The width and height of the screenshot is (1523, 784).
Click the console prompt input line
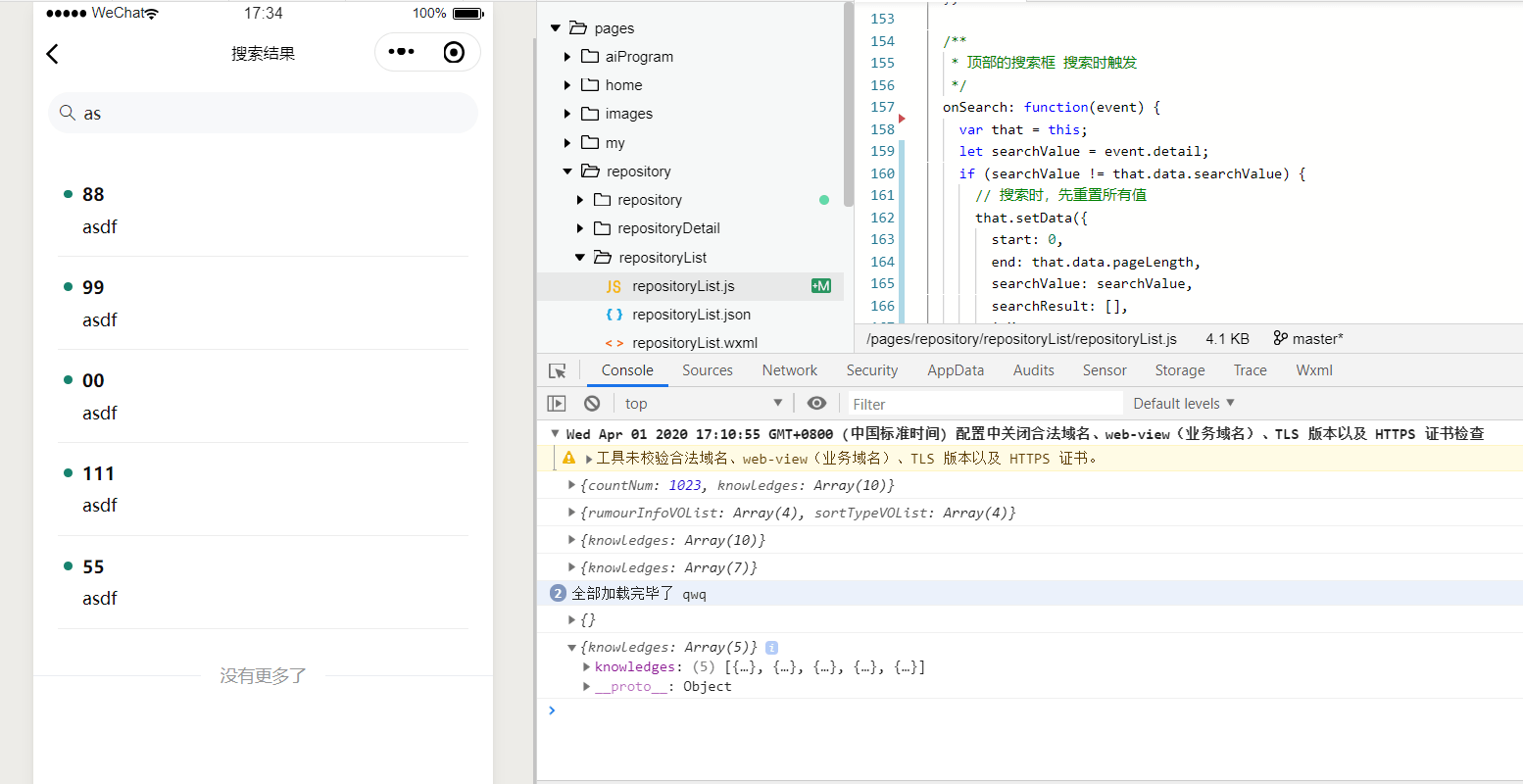tap(1029, 710)
